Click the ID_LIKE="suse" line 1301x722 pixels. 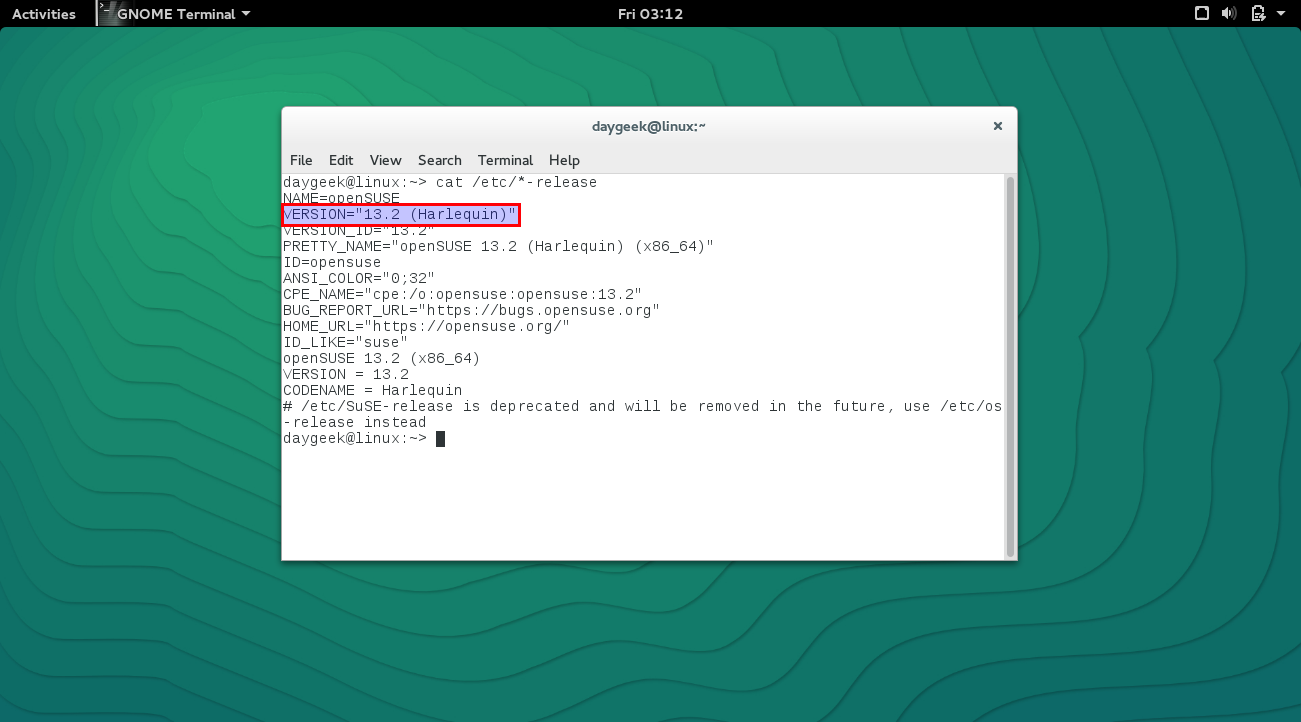[345, 342]
